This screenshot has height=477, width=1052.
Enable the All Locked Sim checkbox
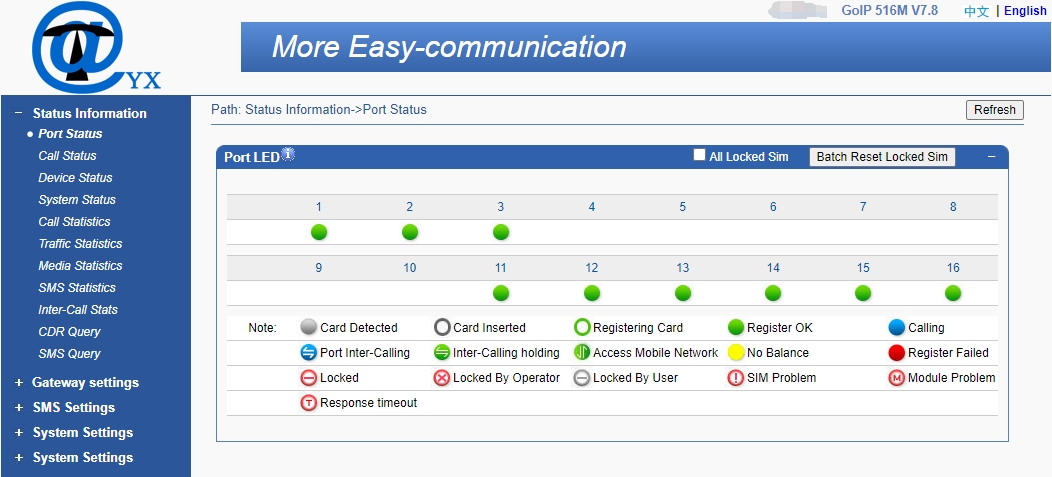pyautogui.click(x=699, y=156)
